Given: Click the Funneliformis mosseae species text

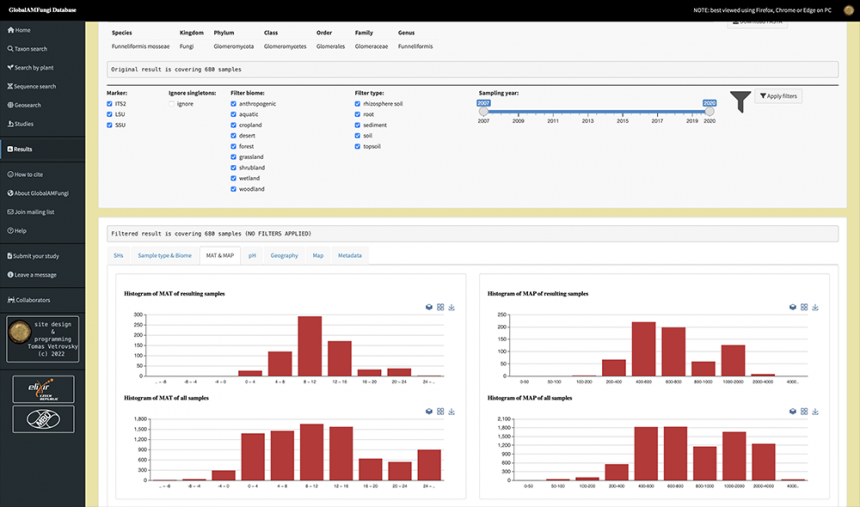Looking at the screenshot, I should 140,47.
